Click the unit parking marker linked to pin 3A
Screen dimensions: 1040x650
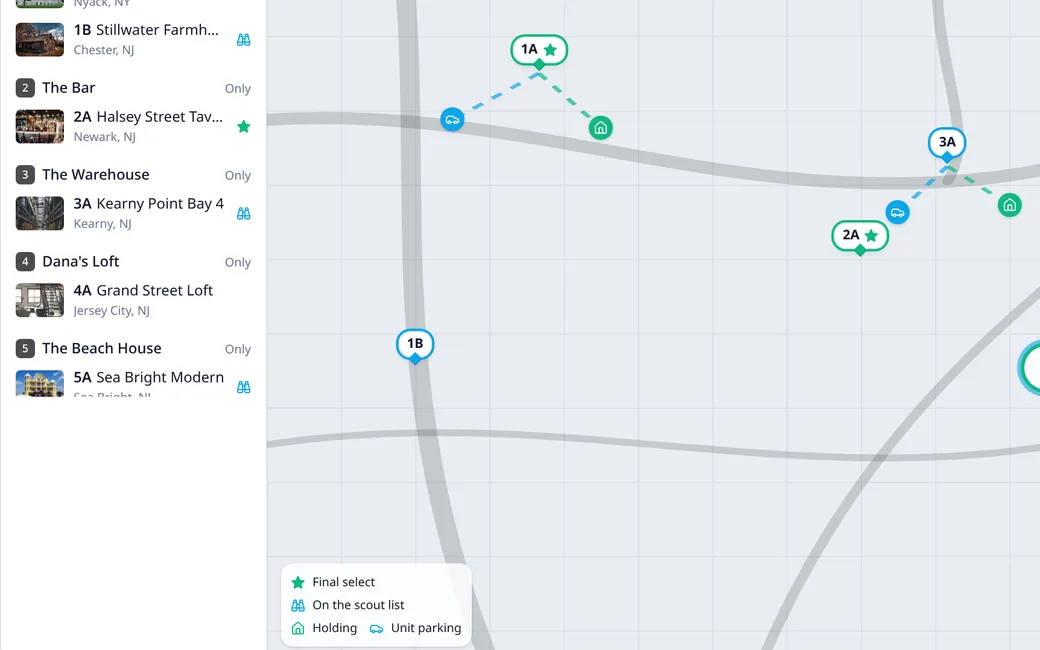coord(897,212)
